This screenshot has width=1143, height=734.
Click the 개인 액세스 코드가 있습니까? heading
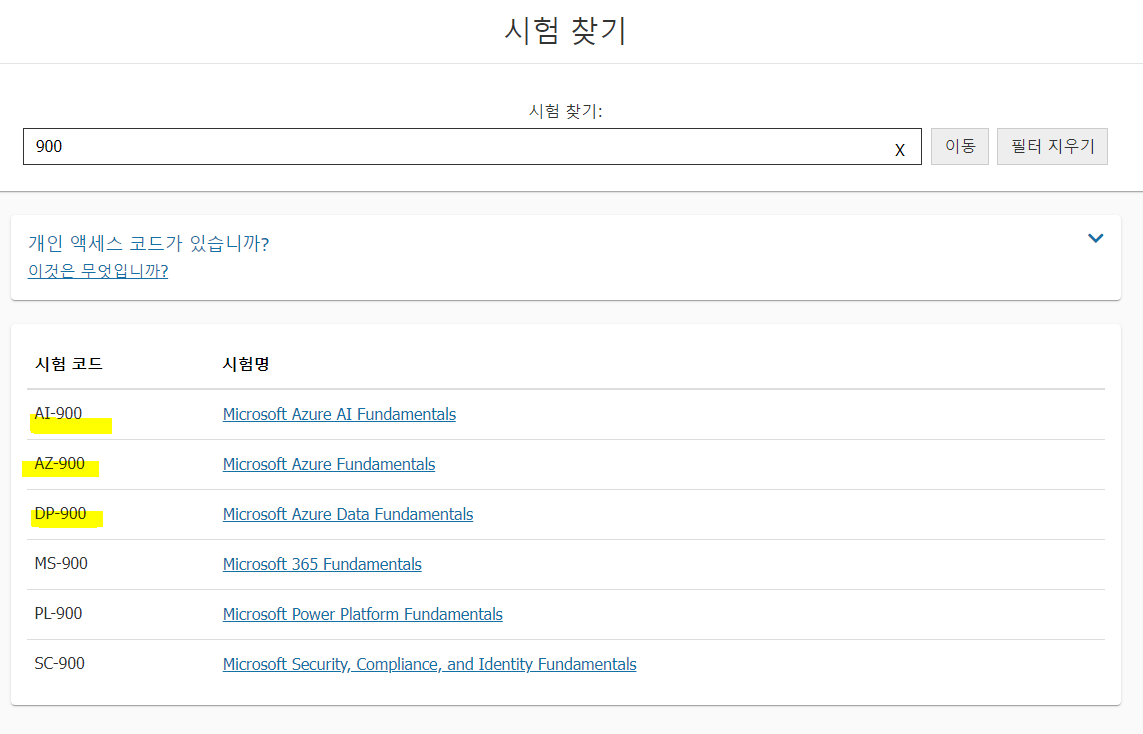click(149, 243)
